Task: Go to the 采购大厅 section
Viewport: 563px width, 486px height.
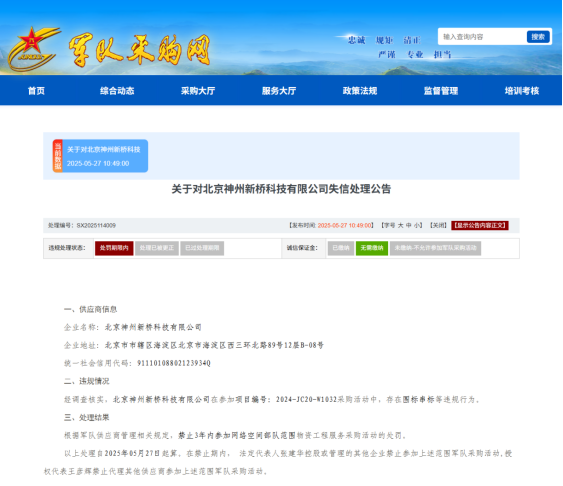Action: point(198,91)
